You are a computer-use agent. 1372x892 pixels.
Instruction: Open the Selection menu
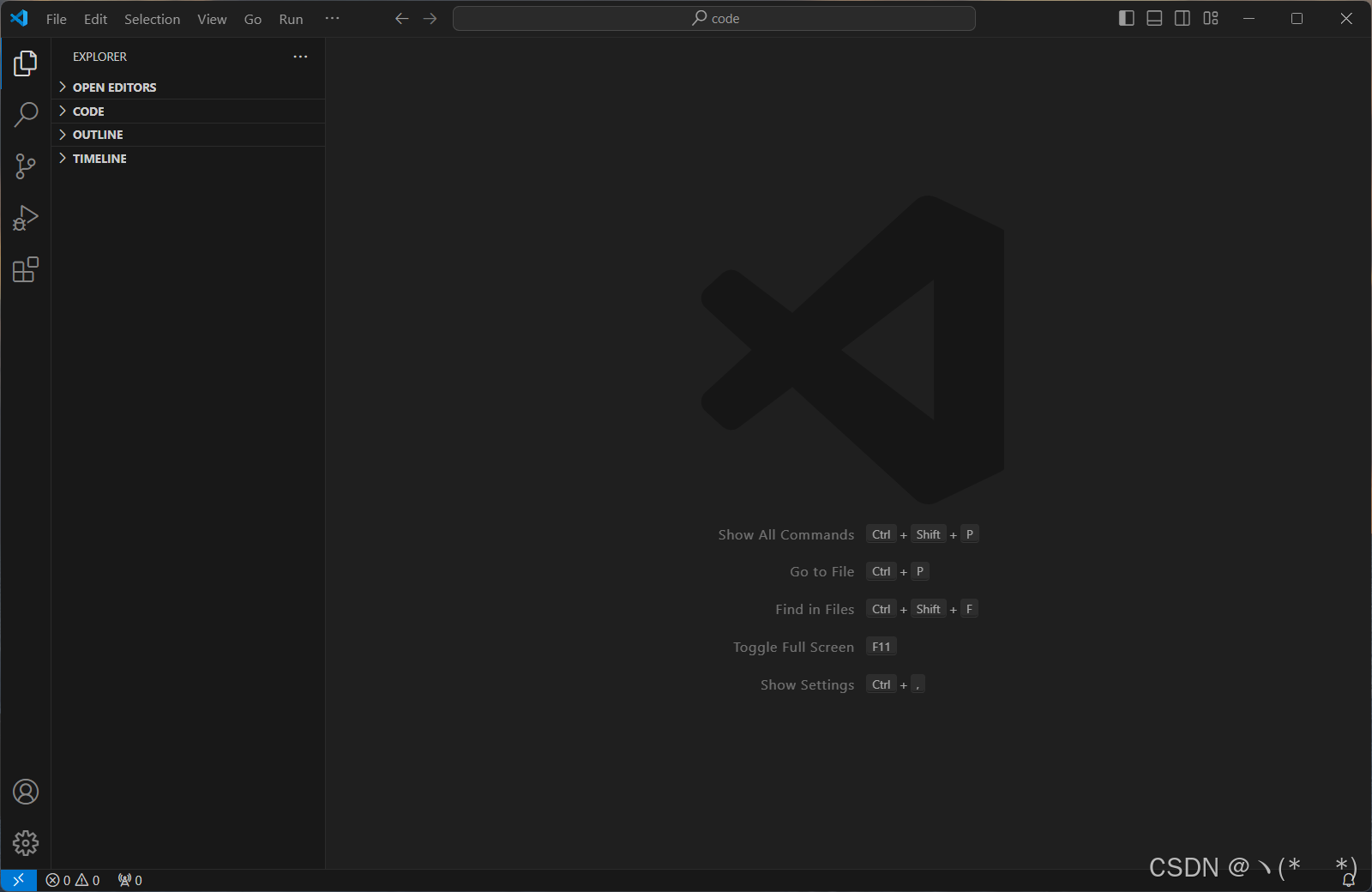click(x=152, y=19)
